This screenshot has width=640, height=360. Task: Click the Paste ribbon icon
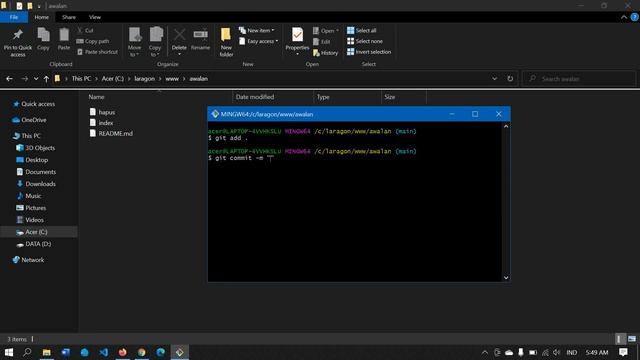click(x=64, y=40)
